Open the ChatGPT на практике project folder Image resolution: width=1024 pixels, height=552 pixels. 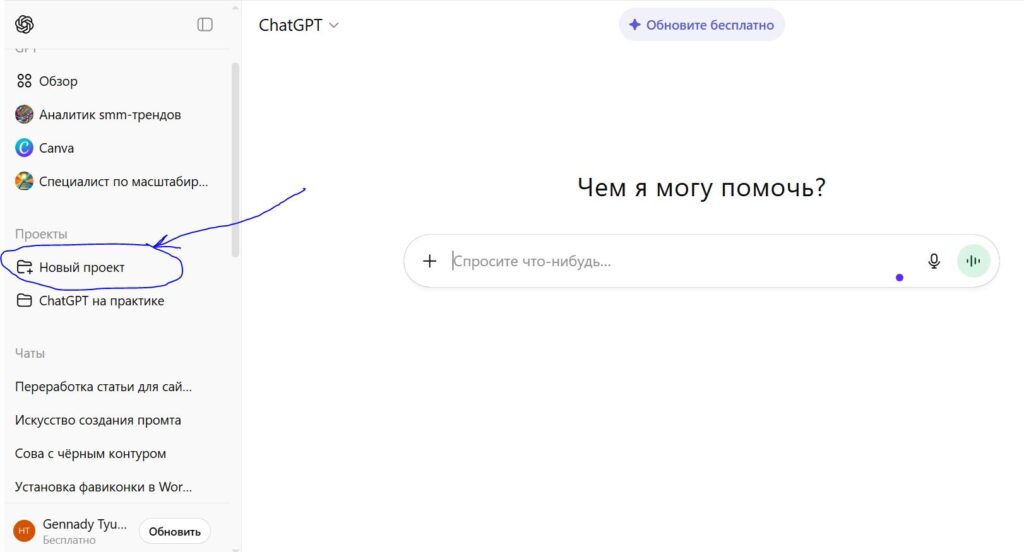[x=101, y=301]
